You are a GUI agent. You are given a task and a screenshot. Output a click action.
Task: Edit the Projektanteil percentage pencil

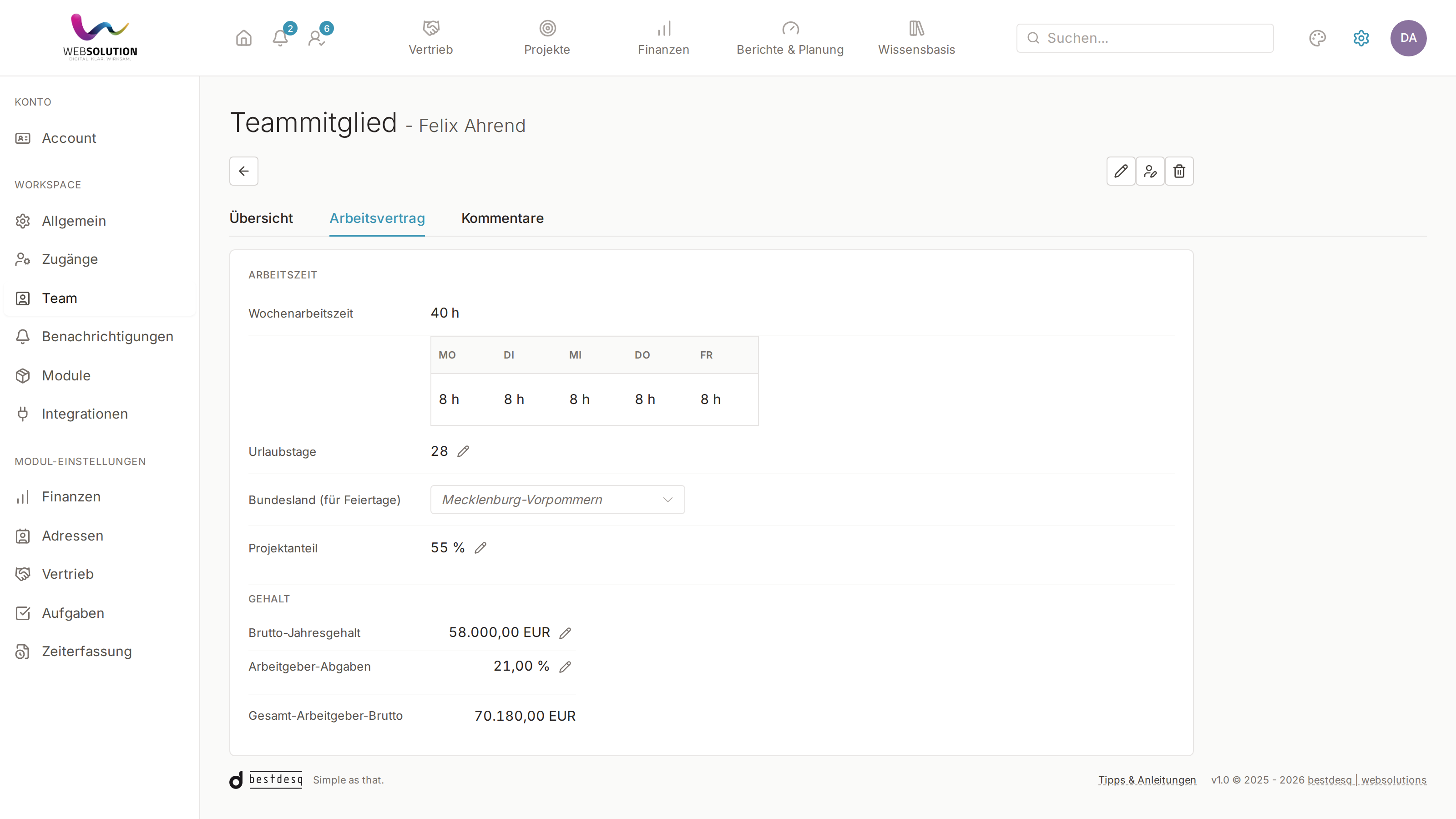tap(480, 548)
